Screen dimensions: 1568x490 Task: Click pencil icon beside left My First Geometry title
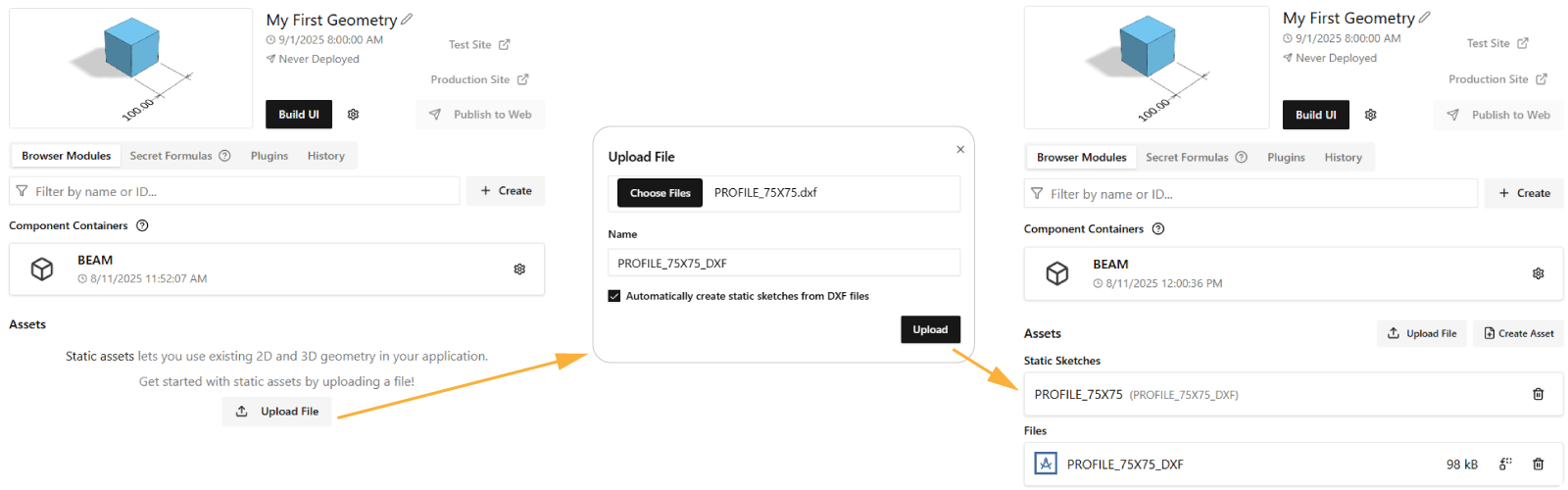pos(407,19)
